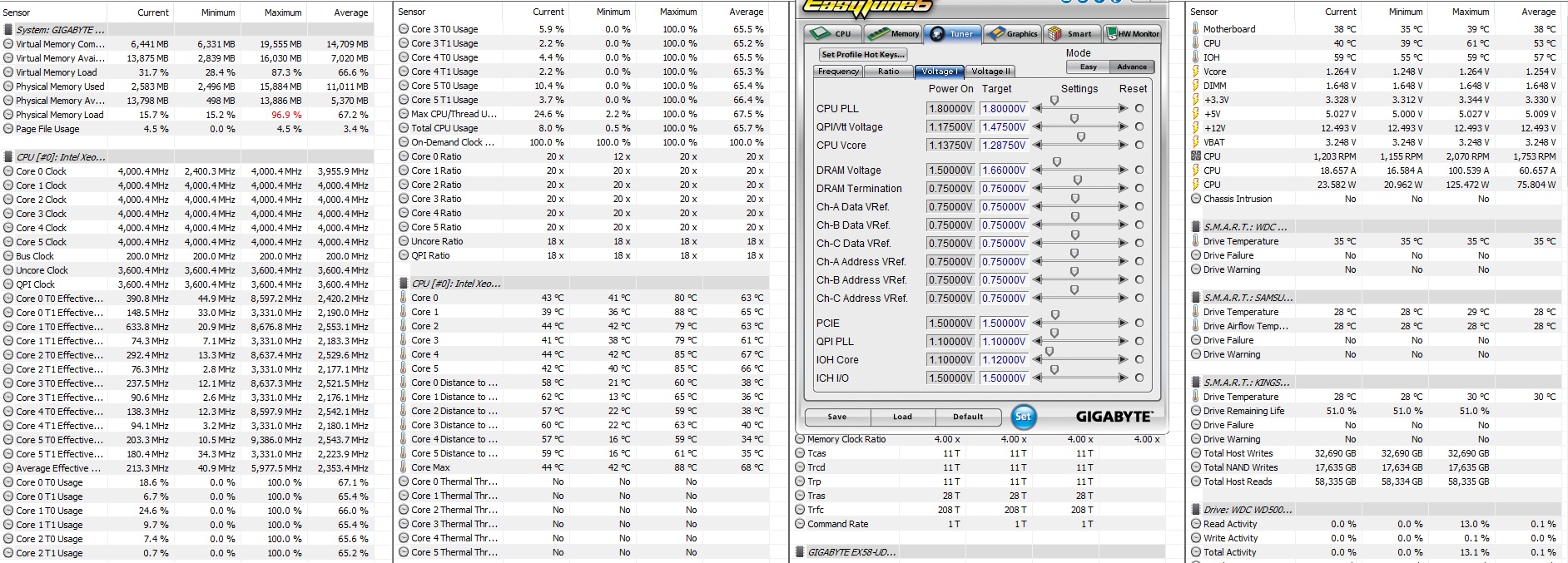Restore settings with the Default button
The width and height of the screenshot is (1568, 563).
968,417
